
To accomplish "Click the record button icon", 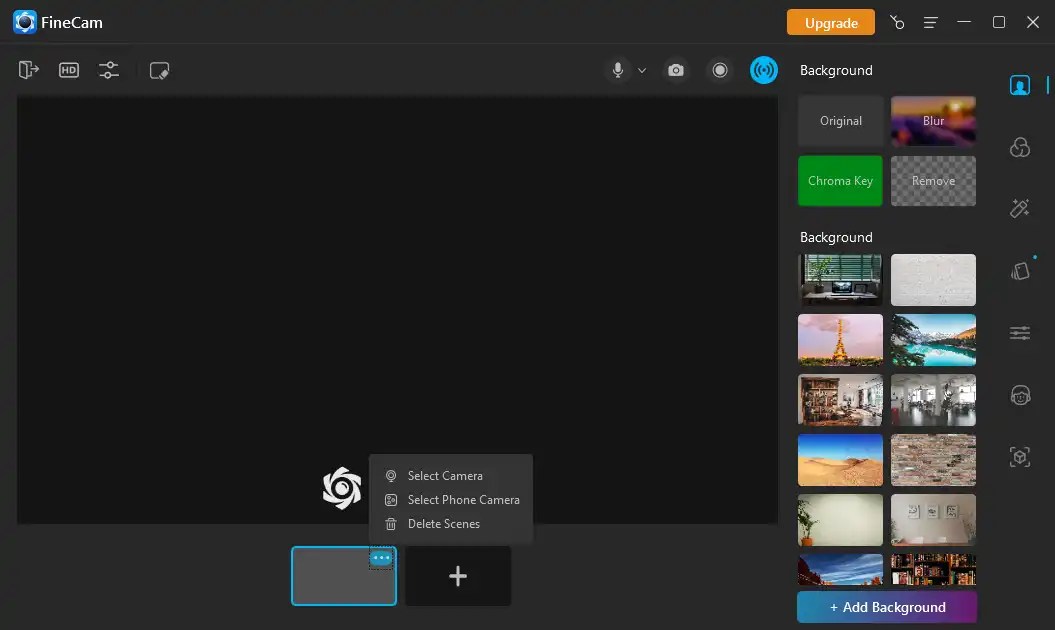I will [720, 70].
